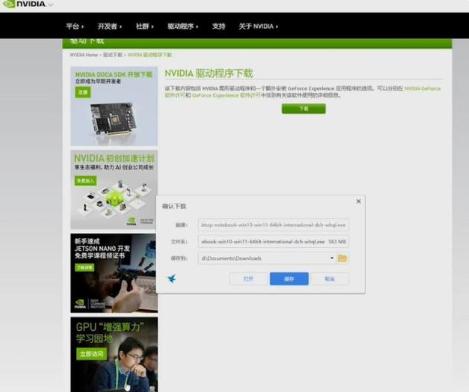Click the file name input field
Screen dimensions: 469x392
[x=273, y=241]
